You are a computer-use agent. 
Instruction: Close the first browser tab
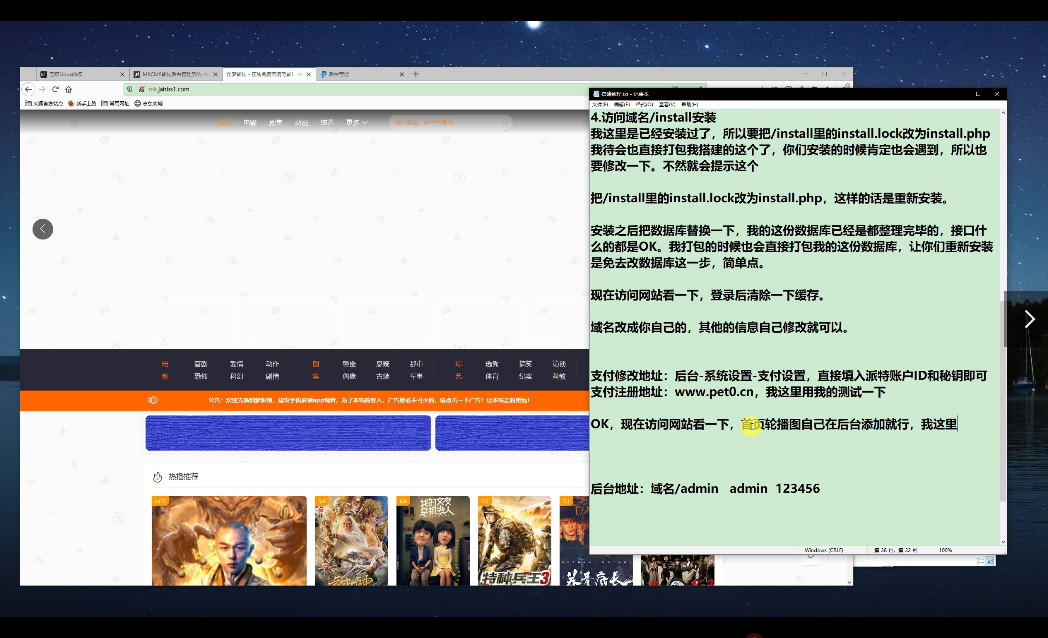[122, 74]
